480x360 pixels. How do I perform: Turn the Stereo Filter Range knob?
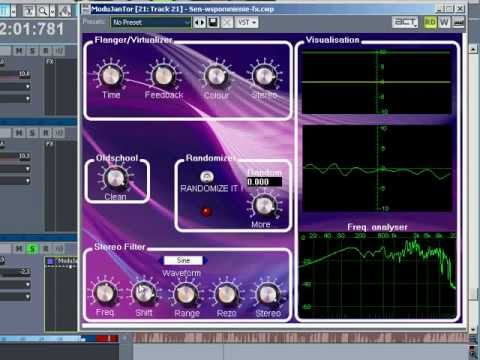(x=186, y=294)
